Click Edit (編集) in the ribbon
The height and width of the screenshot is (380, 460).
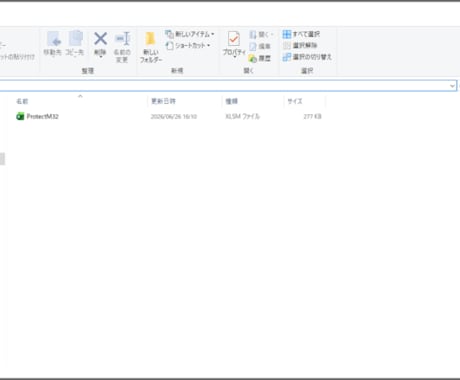point(260,46)
